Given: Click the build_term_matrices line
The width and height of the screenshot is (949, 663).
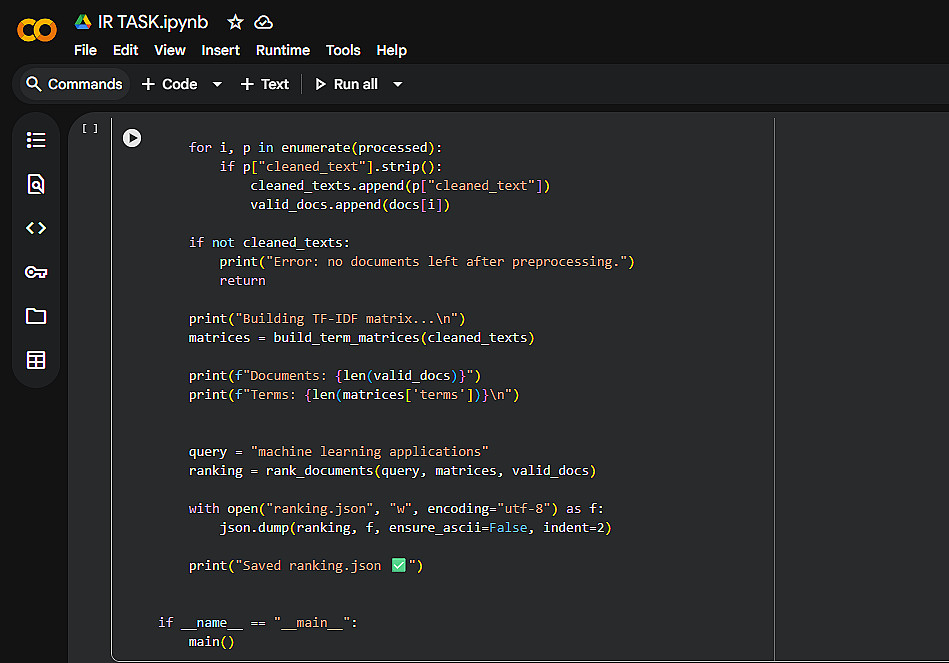Looking at the screenshot, I should tap(361, 337).
